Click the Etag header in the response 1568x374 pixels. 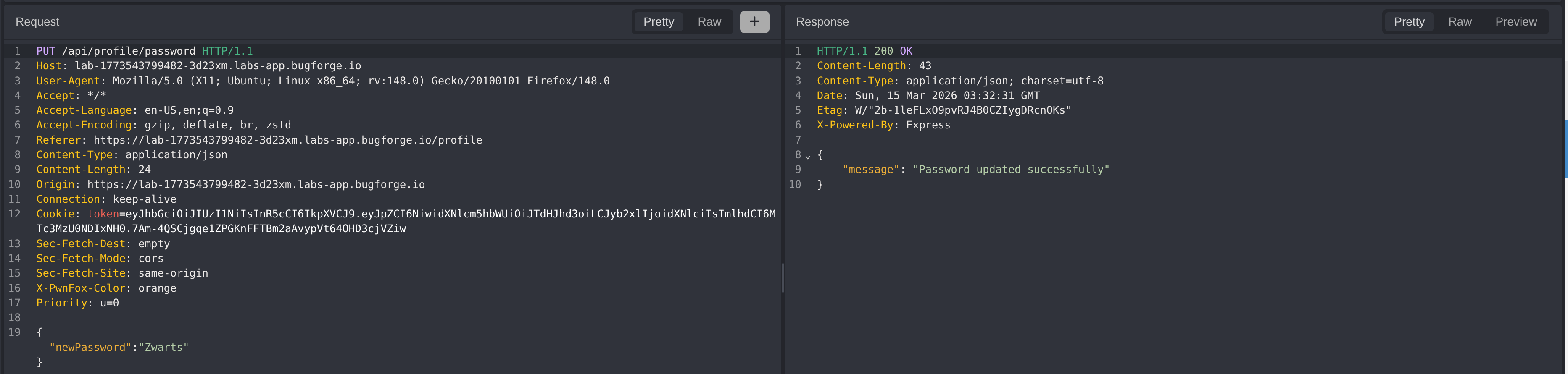(x=943, y=110)
